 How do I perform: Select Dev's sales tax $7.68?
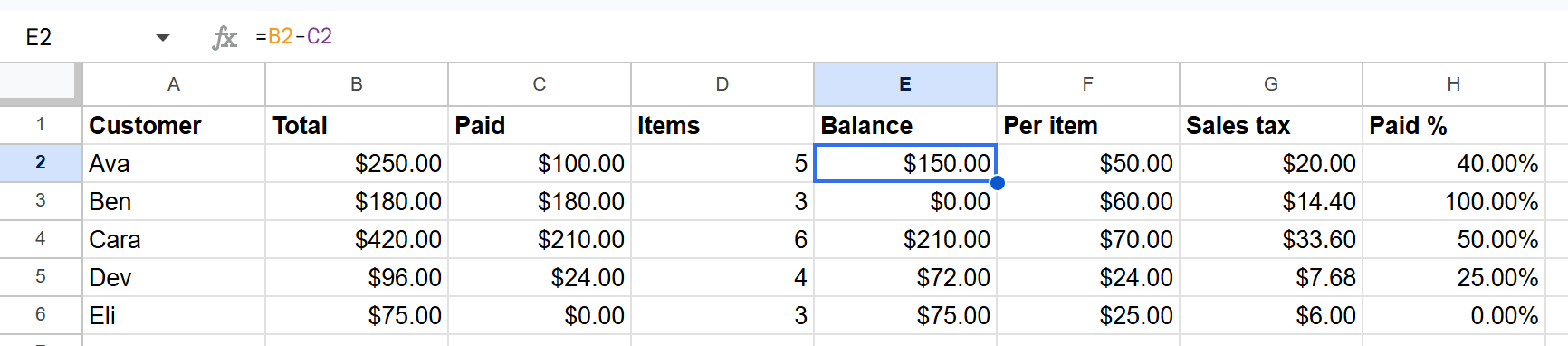tap(1271, 277)
